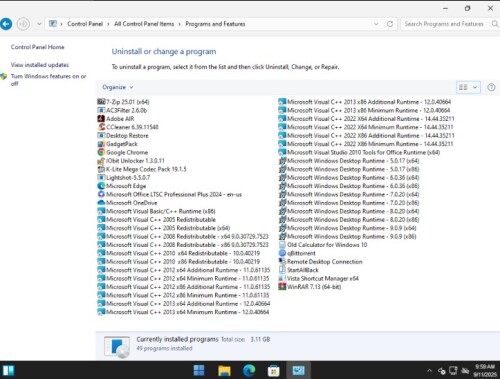Click the Control Panel taskbar icon
This screenshot has width=500, height=379.
click(x=298, y=370)
